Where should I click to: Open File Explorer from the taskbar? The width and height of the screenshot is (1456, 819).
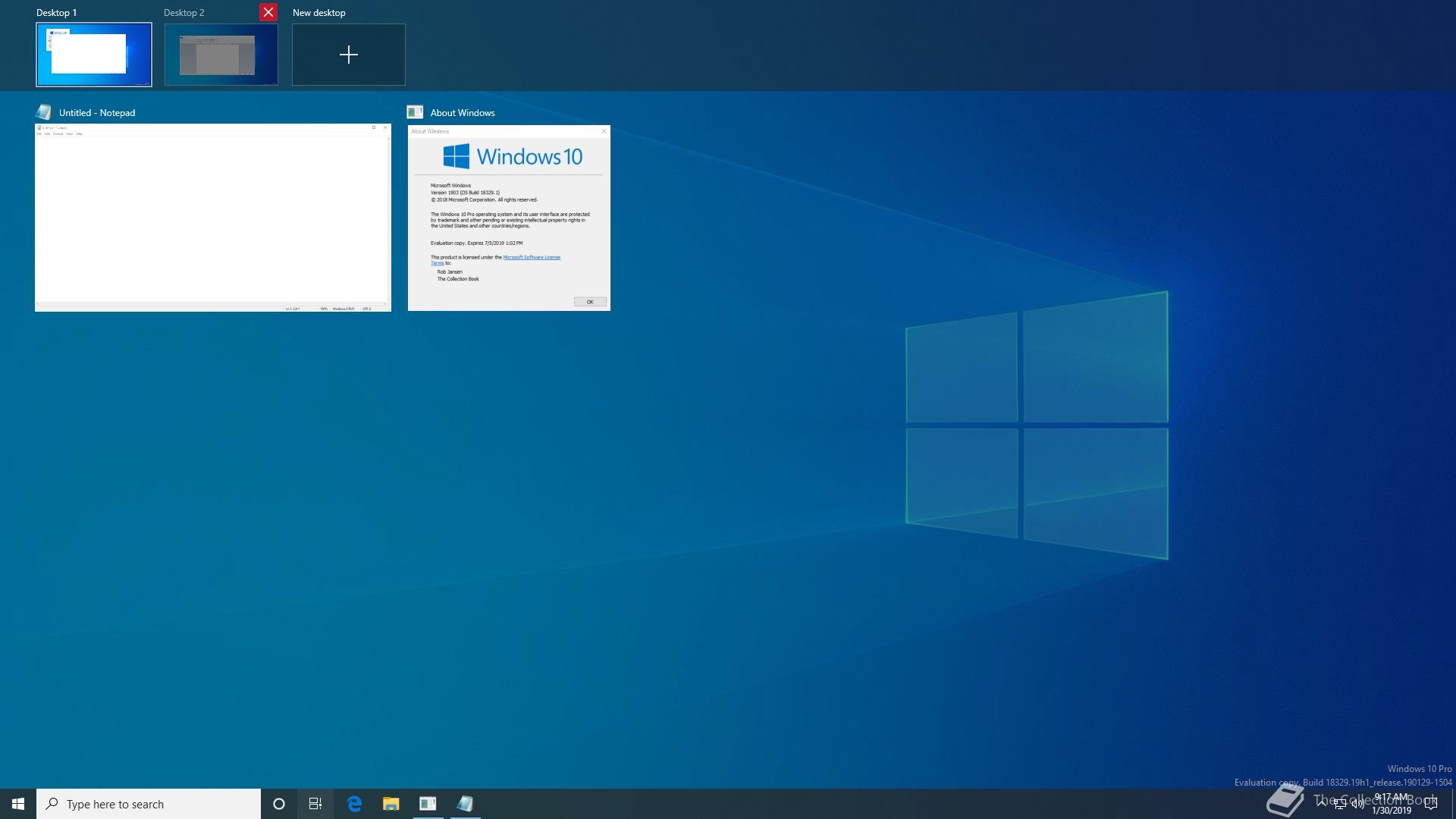coord(391,804)
